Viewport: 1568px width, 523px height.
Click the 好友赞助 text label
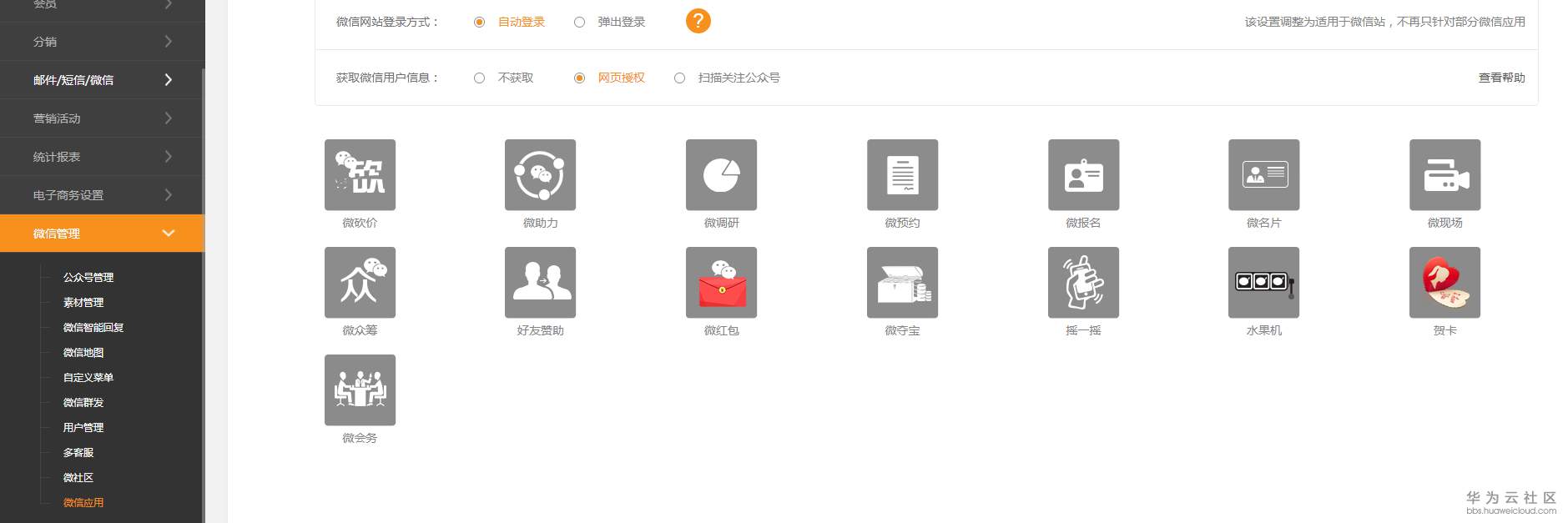point(540,330)
